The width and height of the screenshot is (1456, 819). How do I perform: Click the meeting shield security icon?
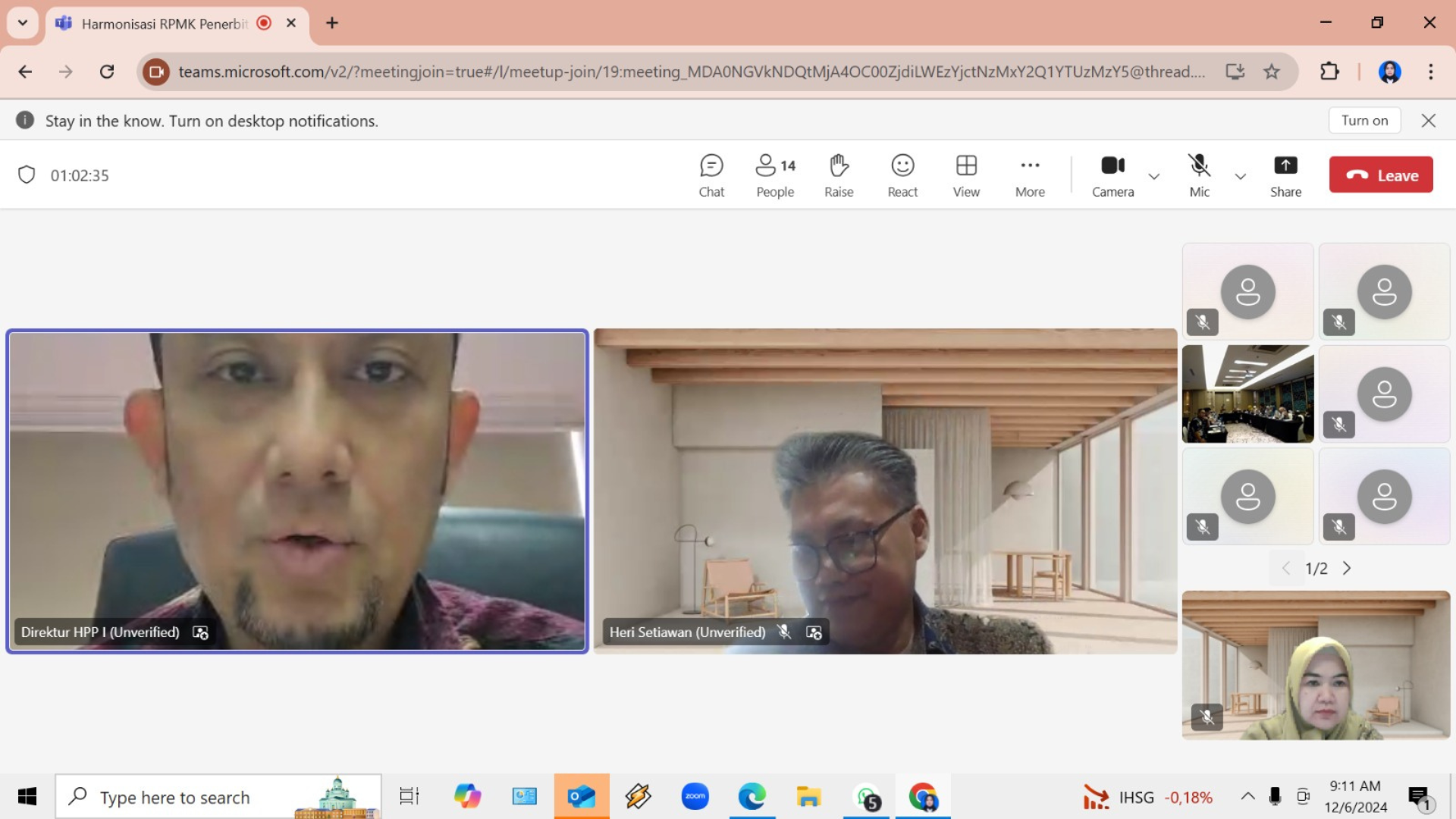point(27,175)
